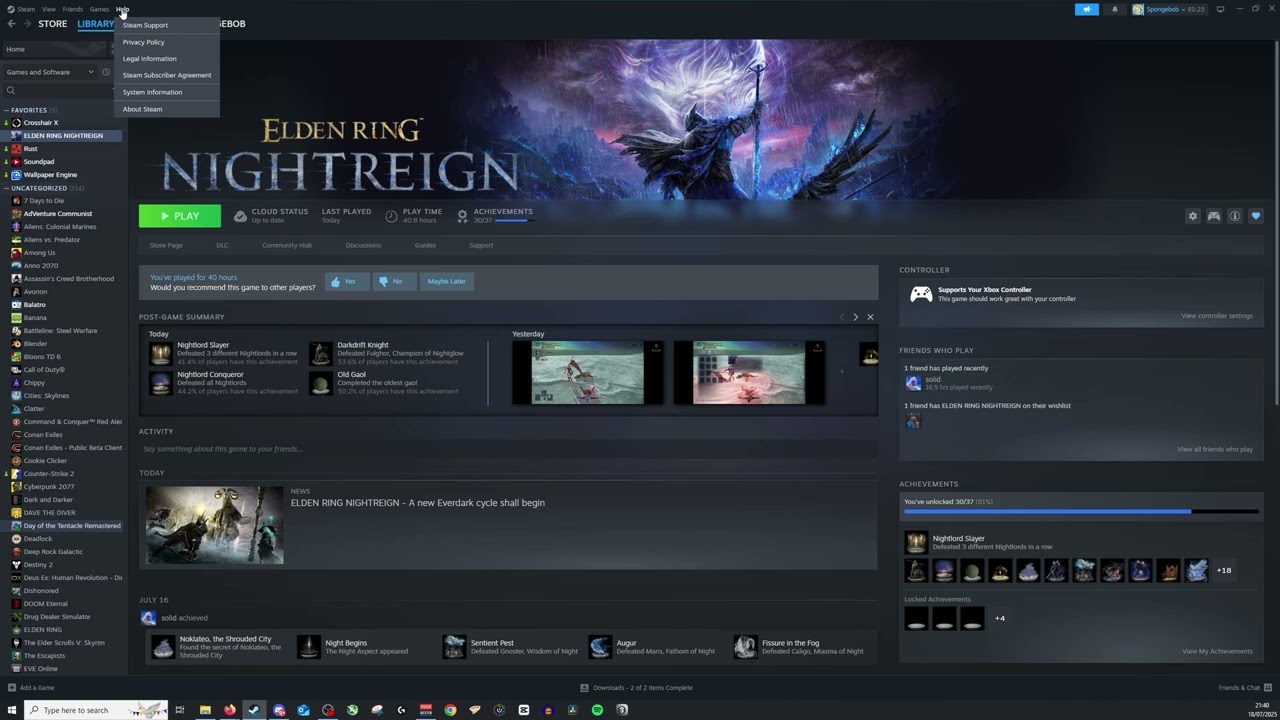1280x720 pixels.
Task: Open the Discussions link
Action: (x=363, y=245)
